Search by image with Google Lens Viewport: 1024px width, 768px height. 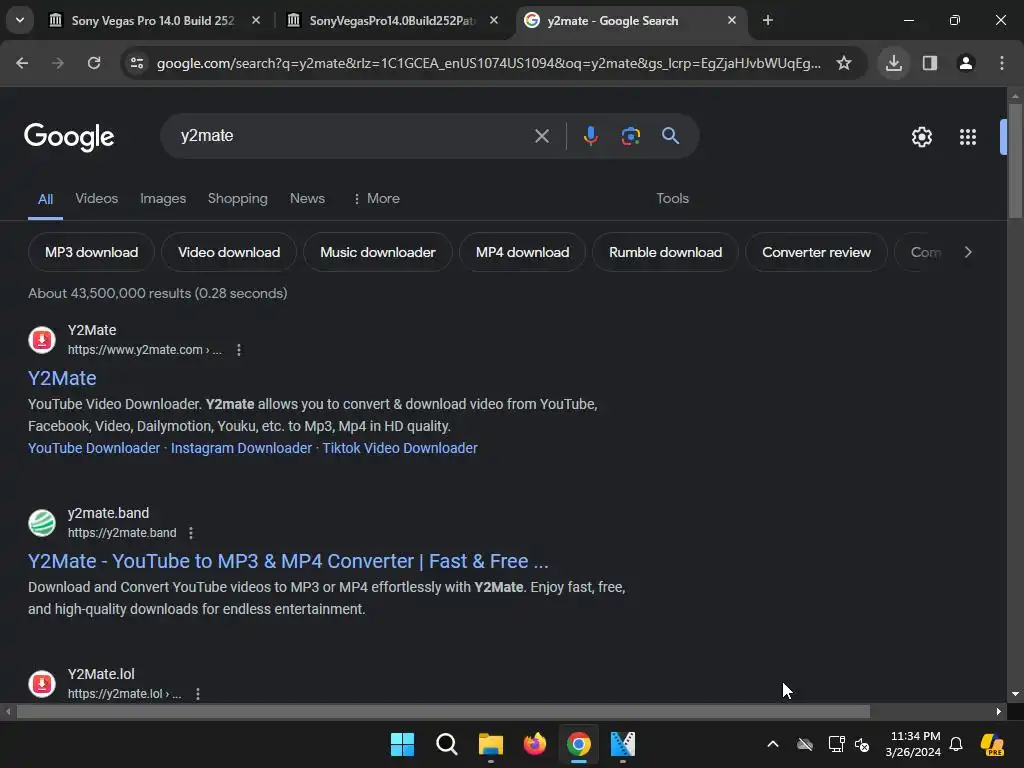[630, 136]
